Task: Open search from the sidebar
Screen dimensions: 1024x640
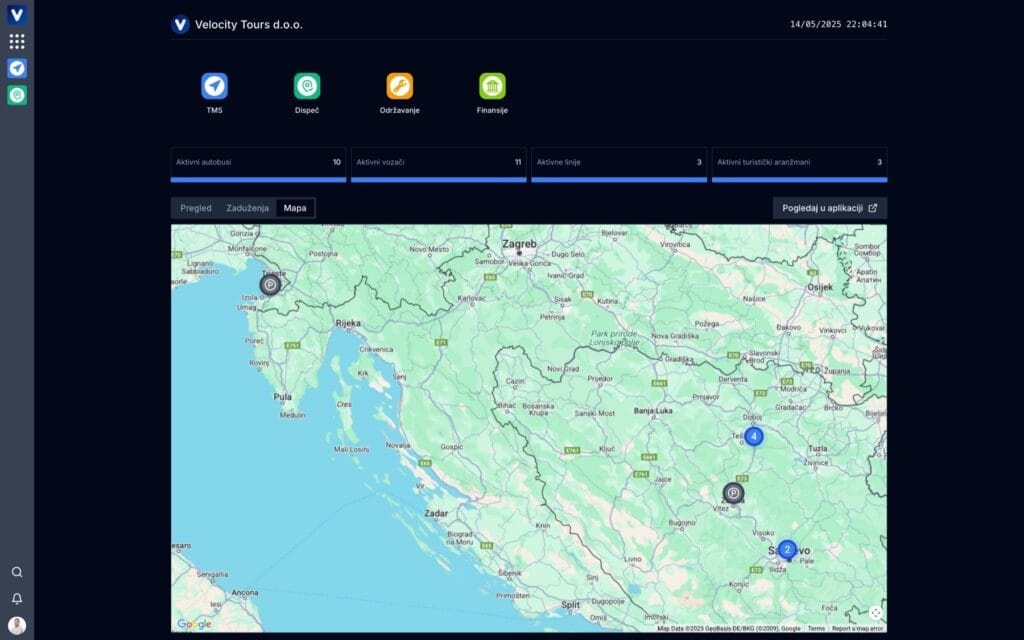Action: click(x=17, y=572)
